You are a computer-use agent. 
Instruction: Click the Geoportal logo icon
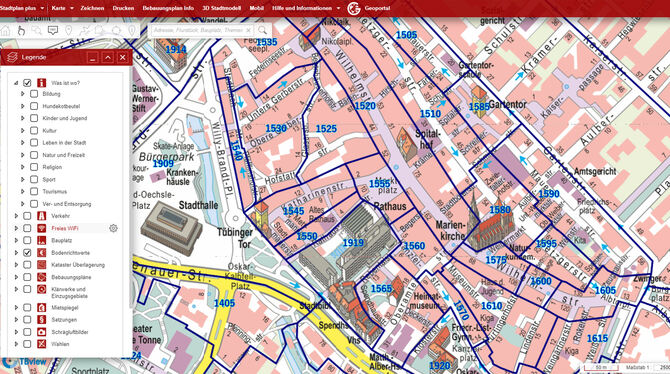(354, 8)
